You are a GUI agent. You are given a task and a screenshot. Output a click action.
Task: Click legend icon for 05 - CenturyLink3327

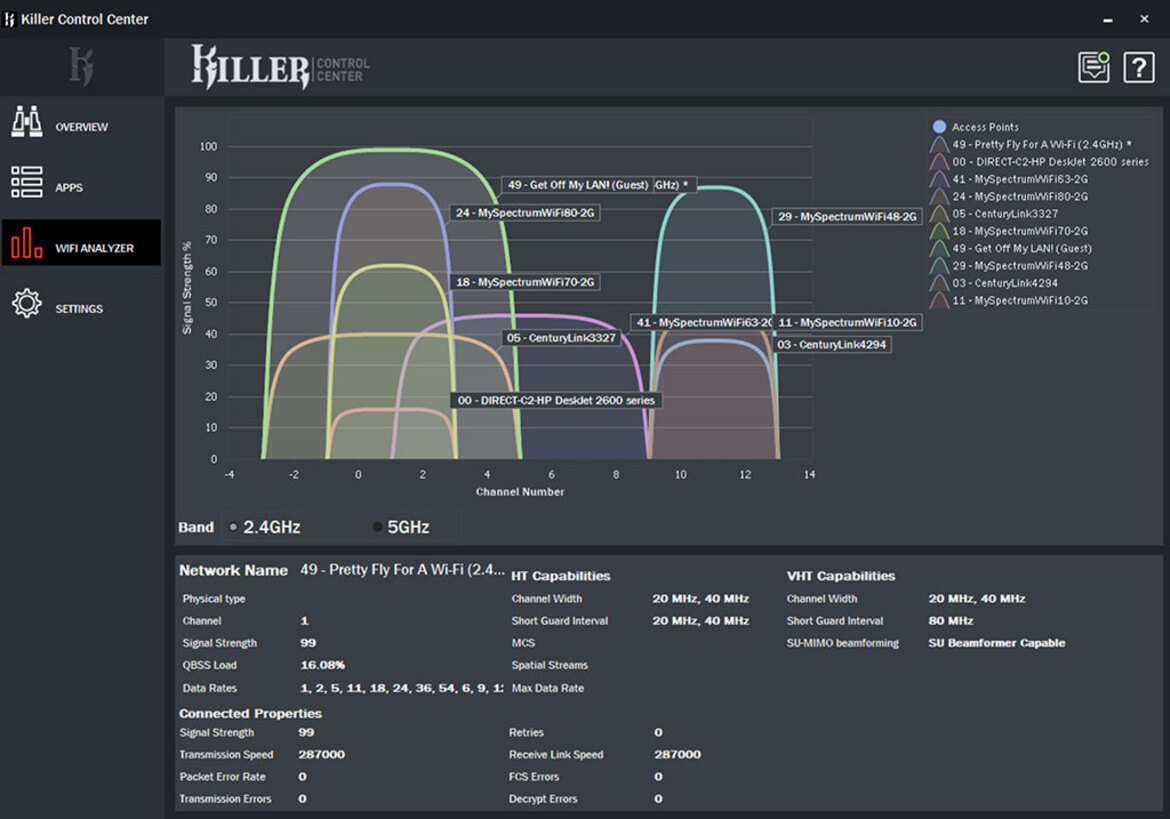(939, 213)
